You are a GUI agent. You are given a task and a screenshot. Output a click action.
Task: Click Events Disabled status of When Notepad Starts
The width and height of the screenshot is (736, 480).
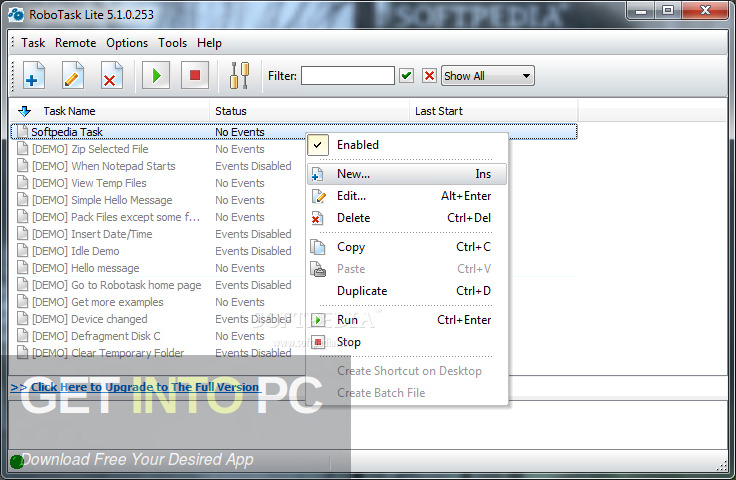(253, 166)
